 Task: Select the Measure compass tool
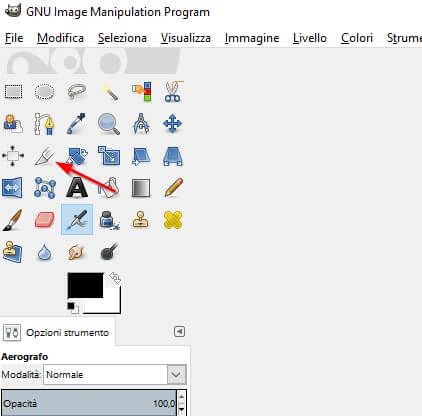(x=141, y=123)
